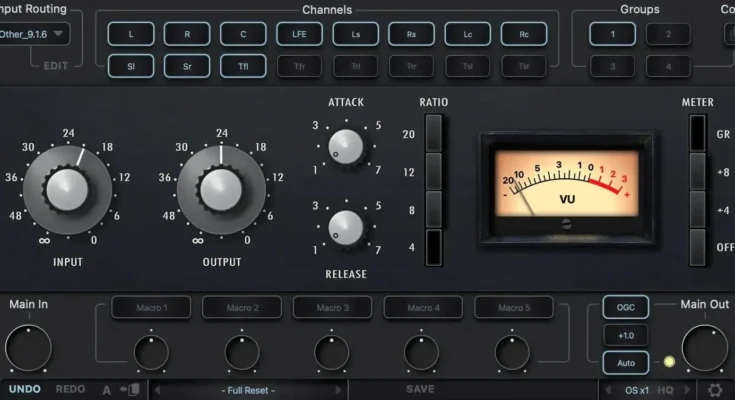The image size is (735, 400).
Task: Click the Input knob
Action: [x=67, y=189]
